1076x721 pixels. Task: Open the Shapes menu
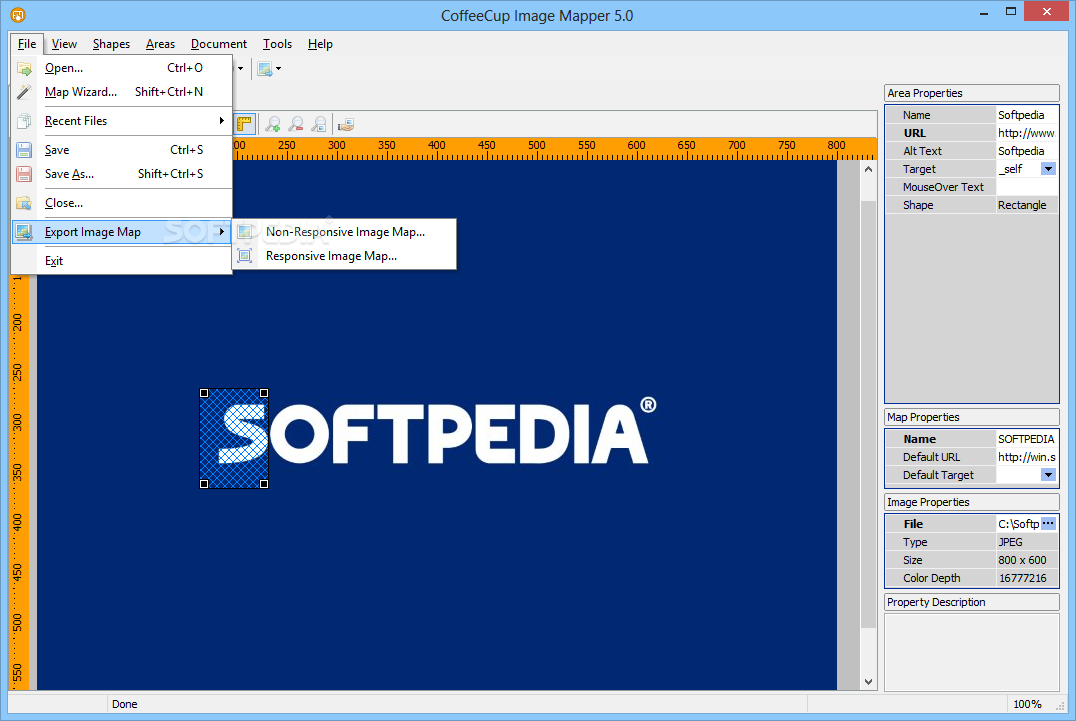click(111, 44)
